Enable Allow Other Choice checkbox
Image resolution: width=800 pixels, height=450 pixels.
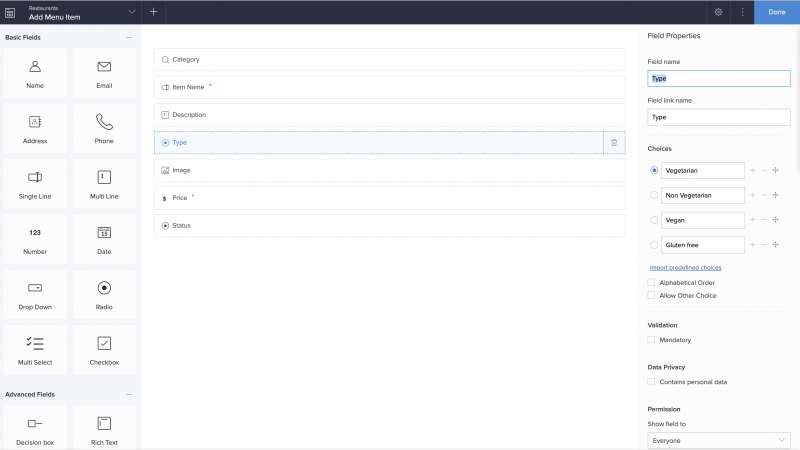tap(651, 295)
